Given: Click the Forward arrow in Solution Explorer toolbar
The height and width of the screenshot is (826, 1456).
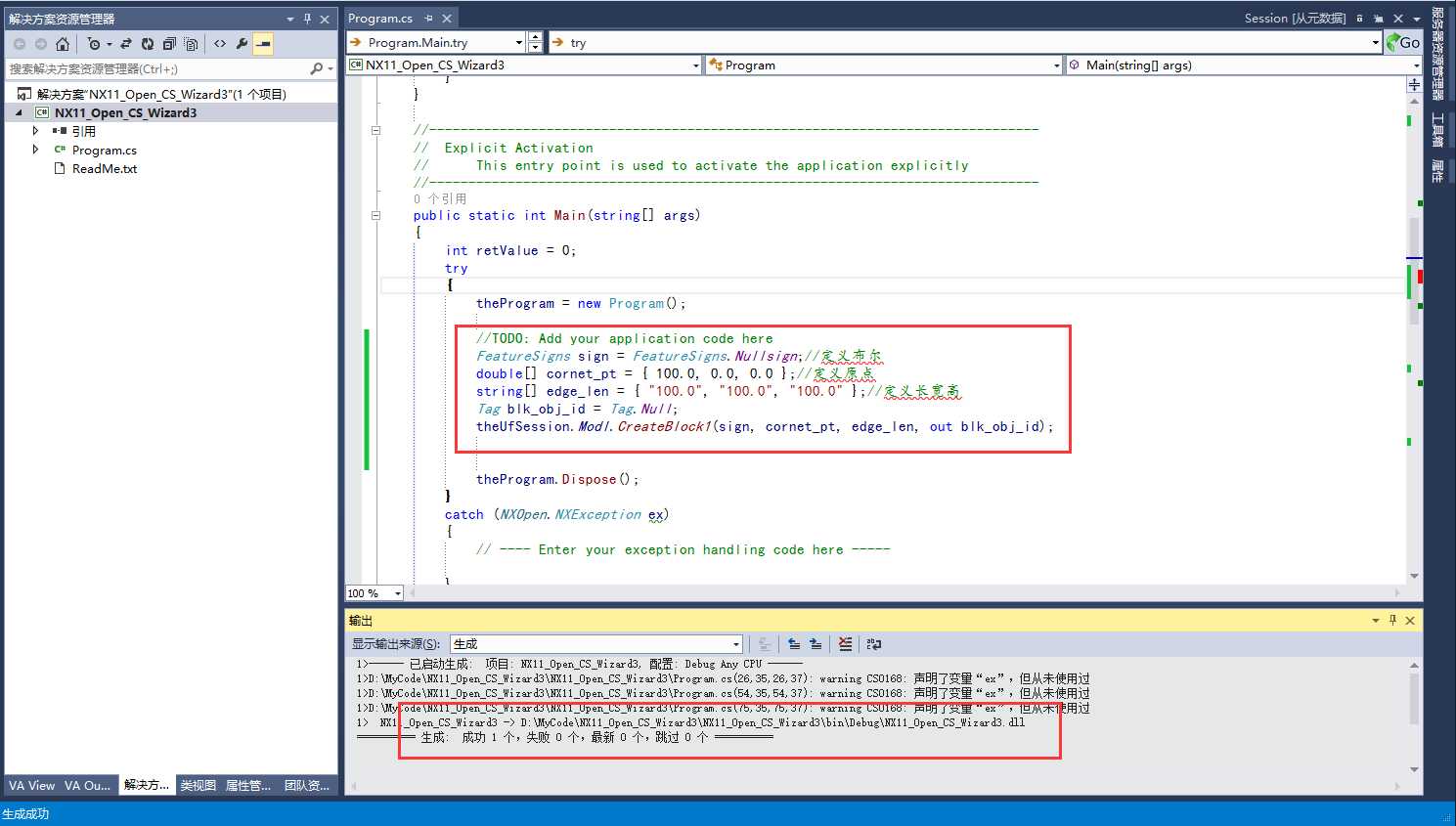Looking at the screenshot, I should click(x=41, y=44).
